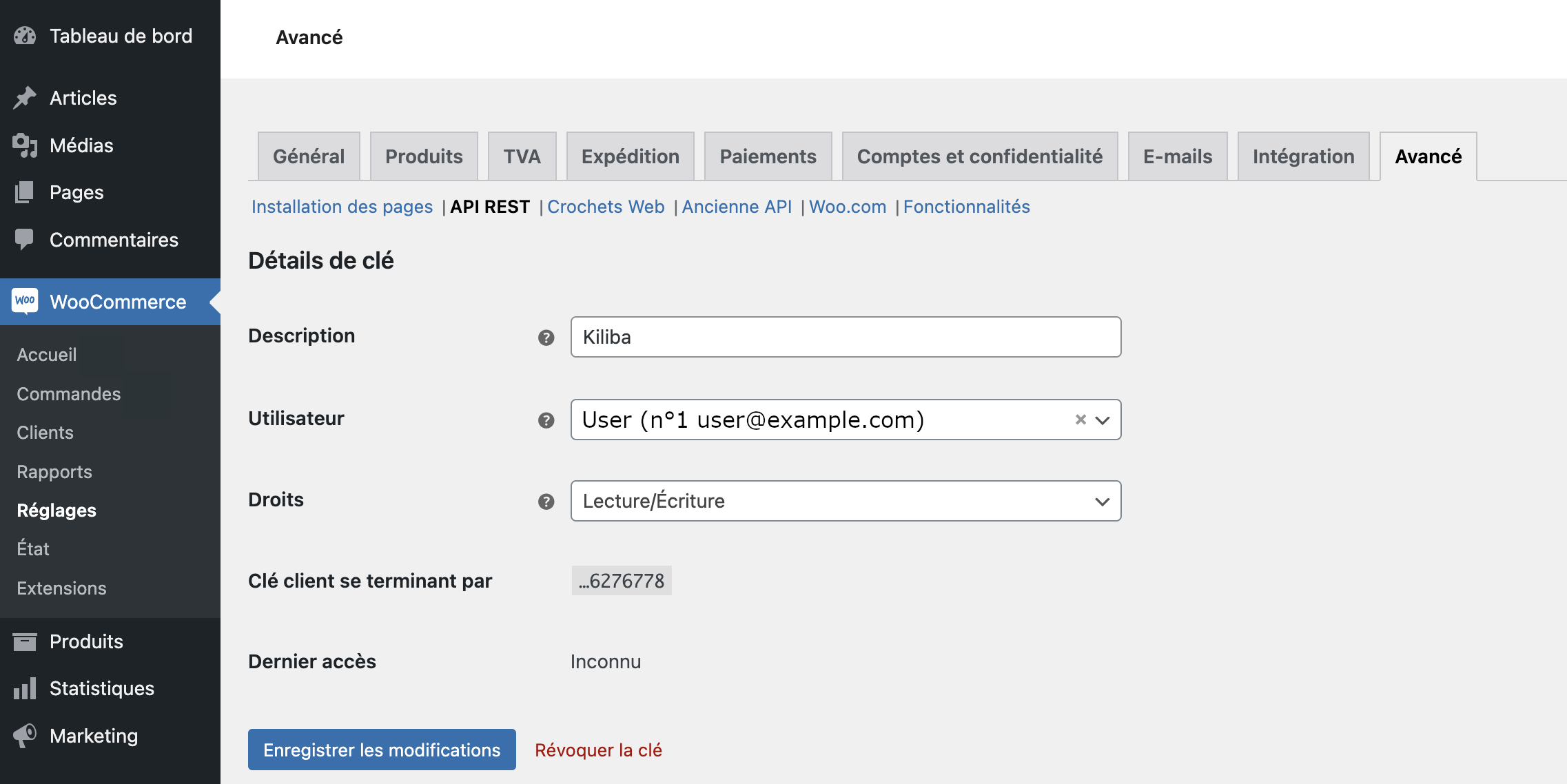Open the Paiements tab
The height and width of the screenshot is (784, 1567).
[x=768, y=156]
